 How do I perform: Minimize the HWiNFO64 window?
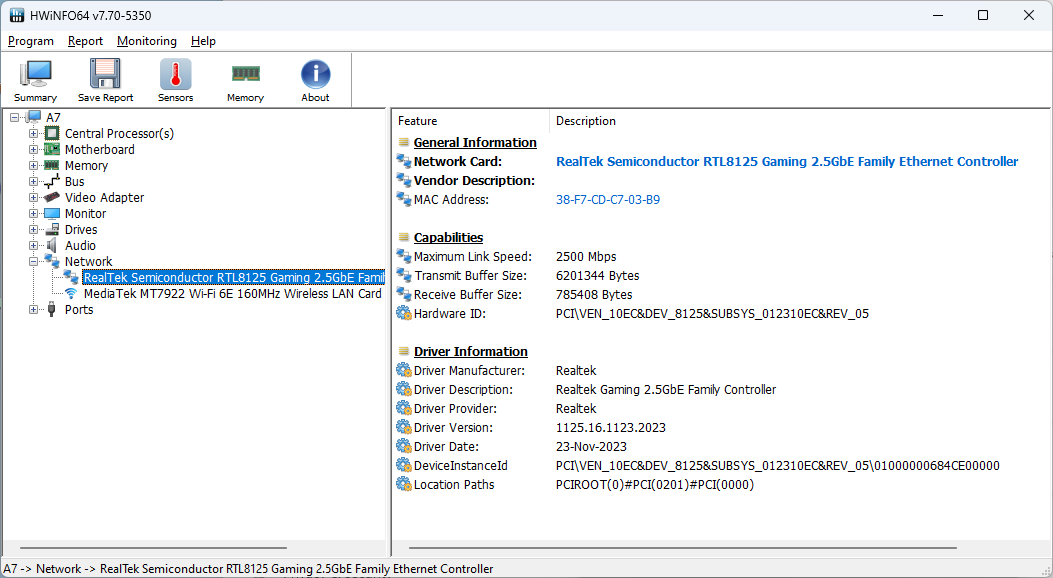pos(938,15)
